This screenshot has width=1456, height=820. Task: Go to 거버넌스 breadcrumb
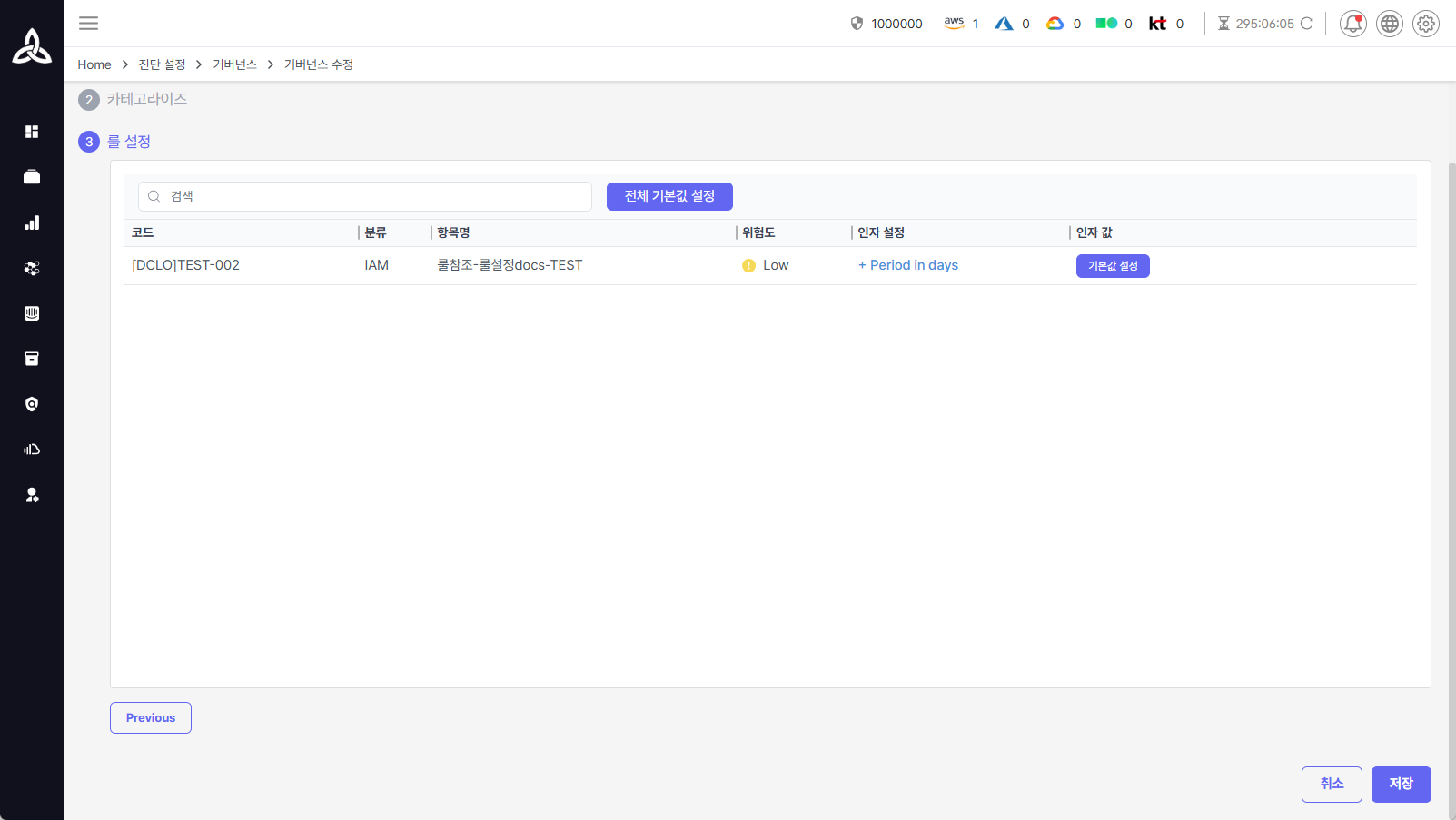(x=234, y=64)
